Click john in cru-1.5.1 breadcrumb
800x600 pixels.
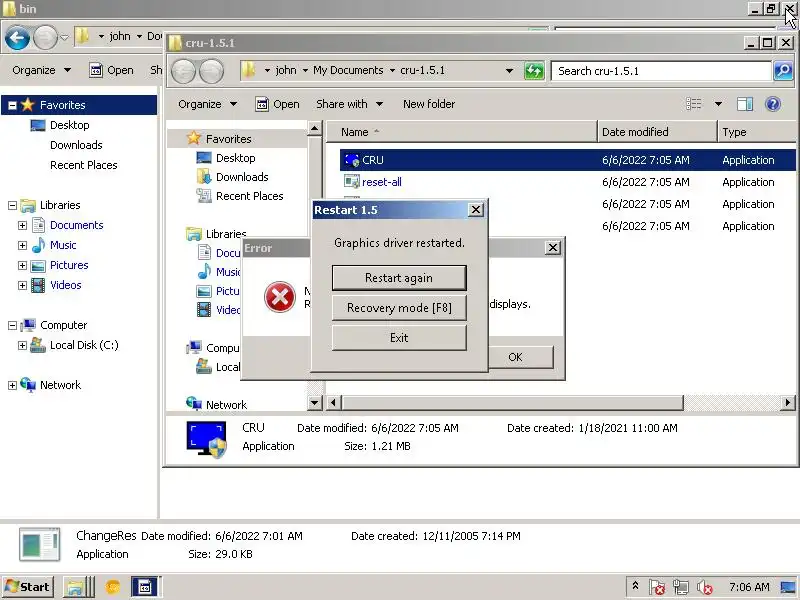(286, 70)
